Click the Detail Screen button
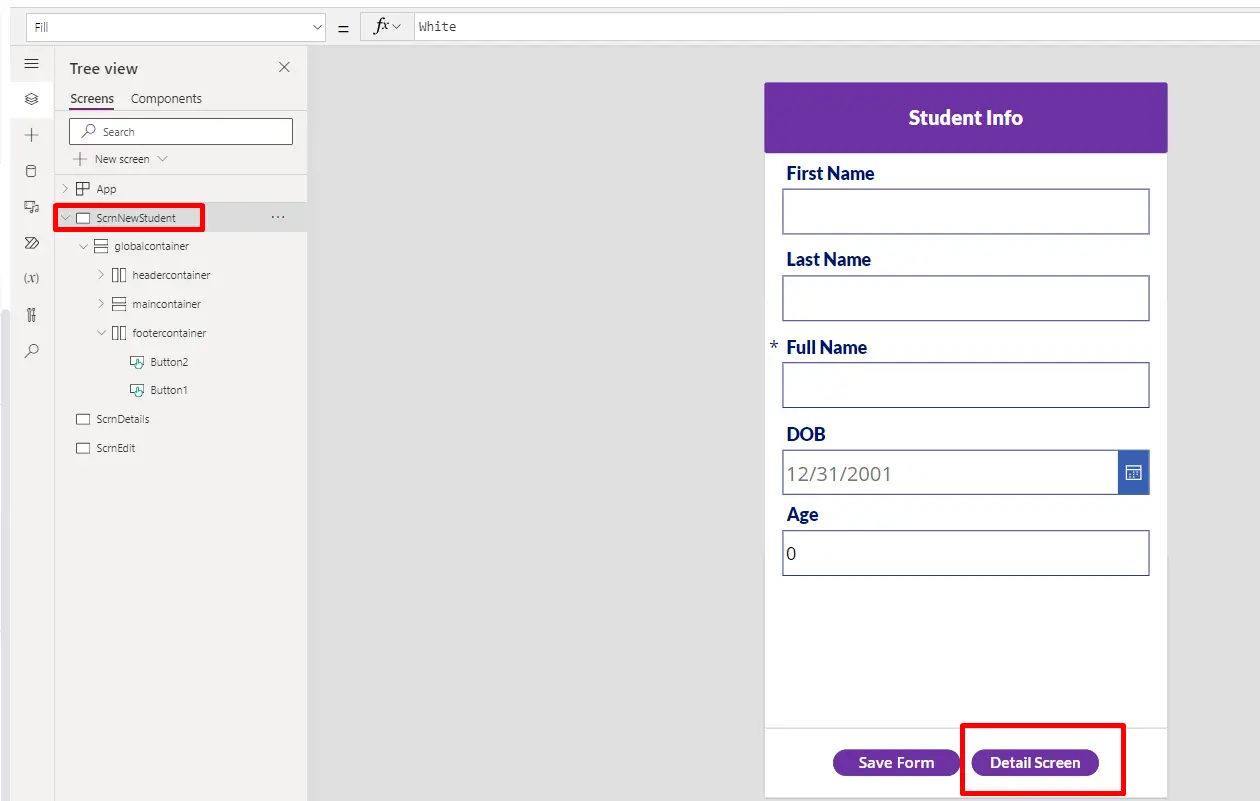This screenshot has width=1260, height=801. click(1035, 763)
